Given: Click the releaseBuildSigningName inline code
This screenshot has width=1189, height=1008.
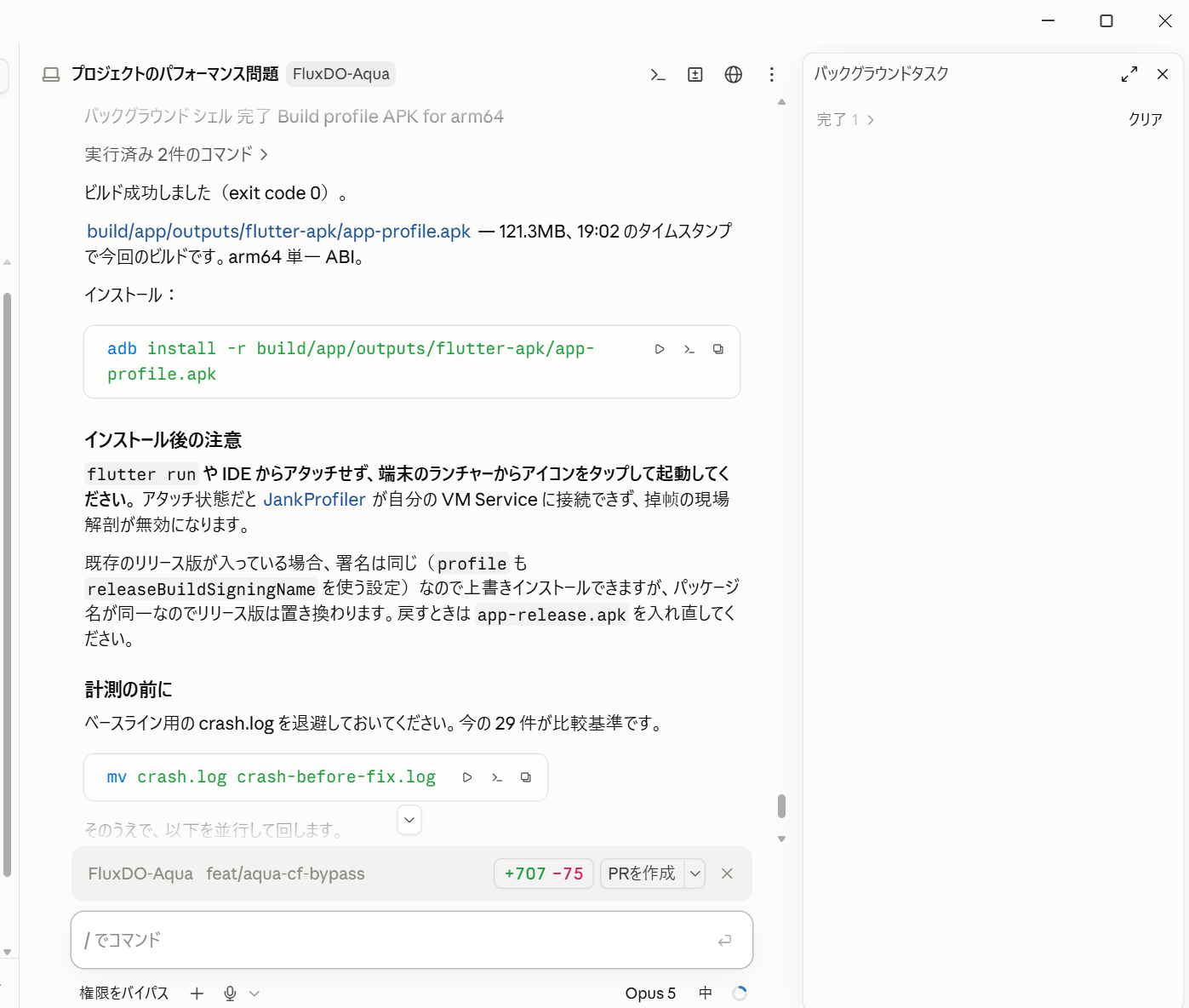Looking at the screenshot, I should coord(201,589).
